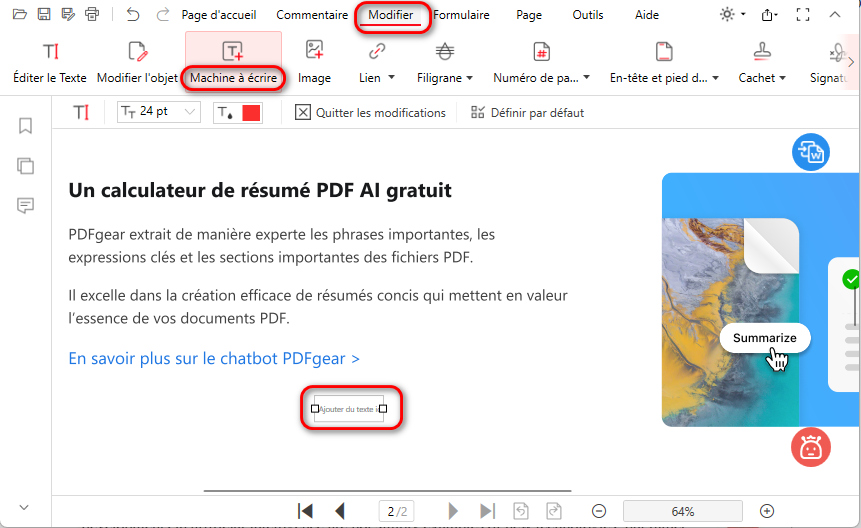Open the Commentaire tab

[312, 15]
